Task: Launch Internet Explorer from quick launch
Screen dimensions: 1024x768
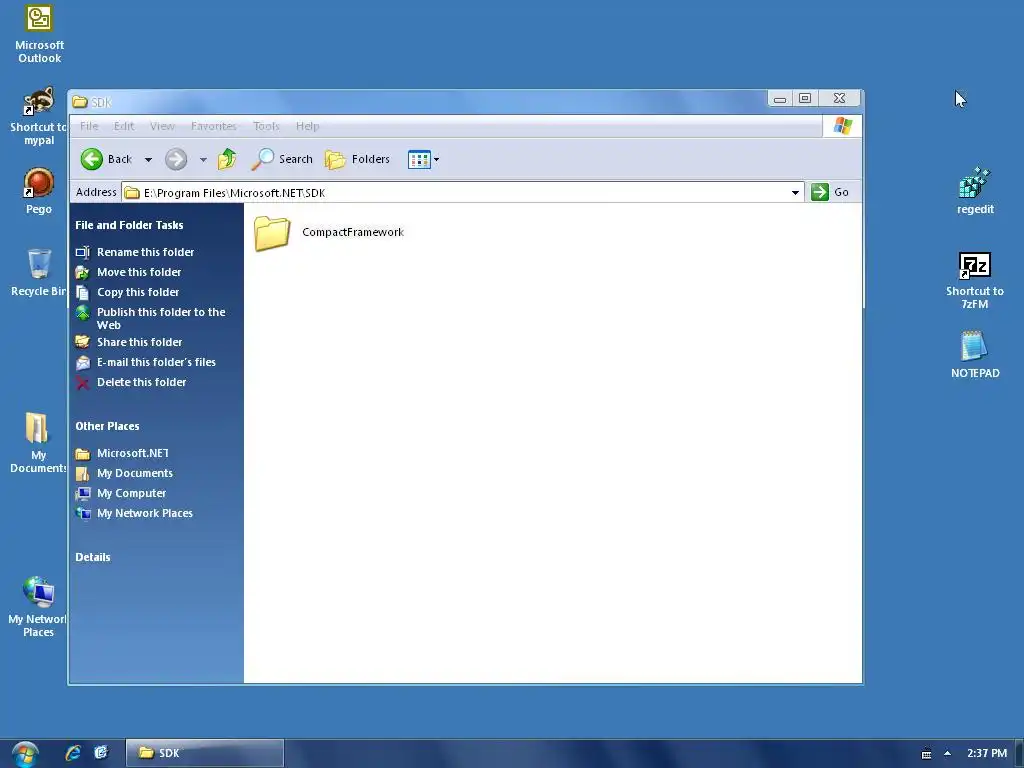Action: point(73,753)
